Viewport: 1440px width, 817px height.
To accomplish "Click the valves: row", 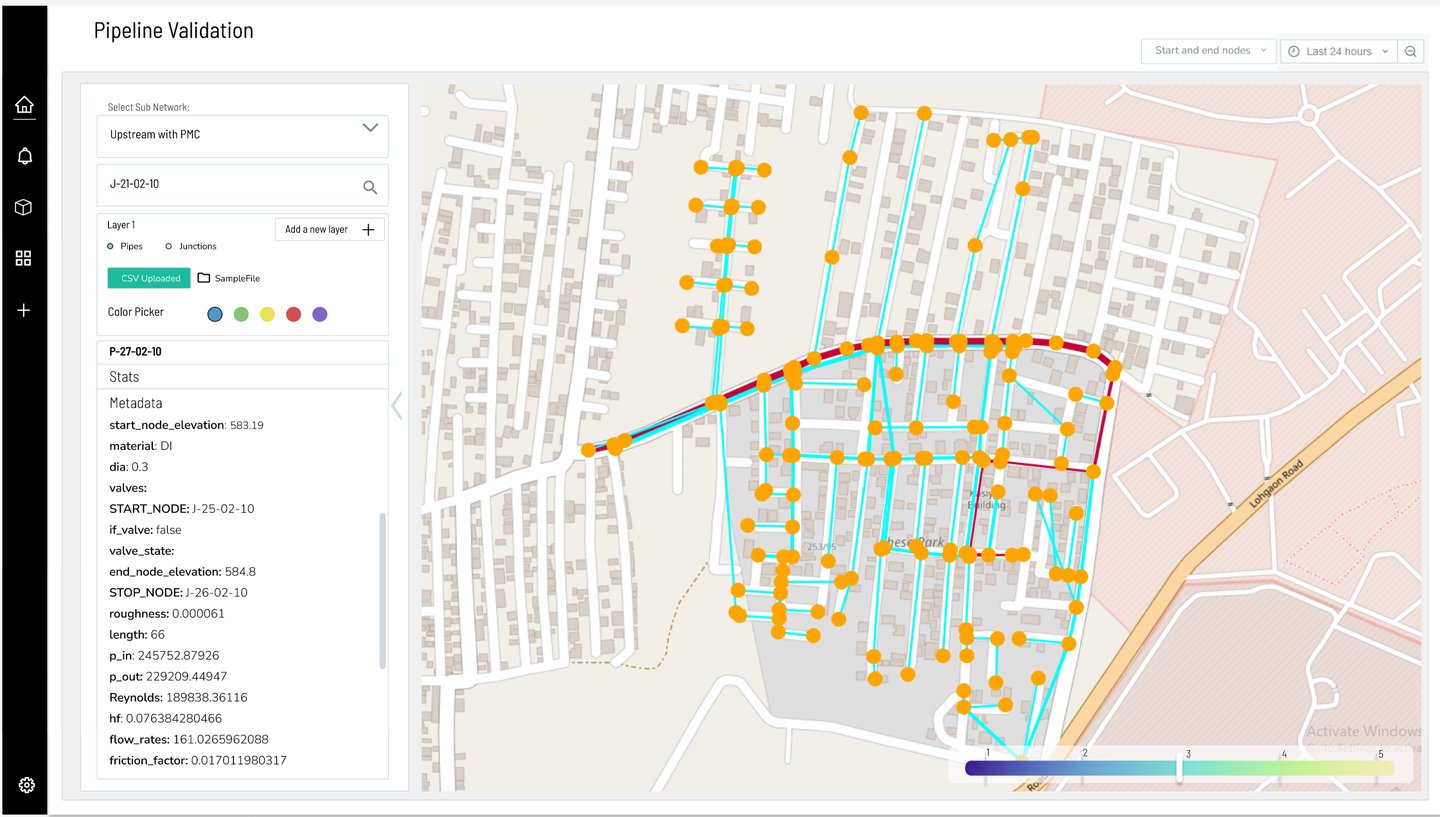I will pyautogui.click(x=128, y=488).
